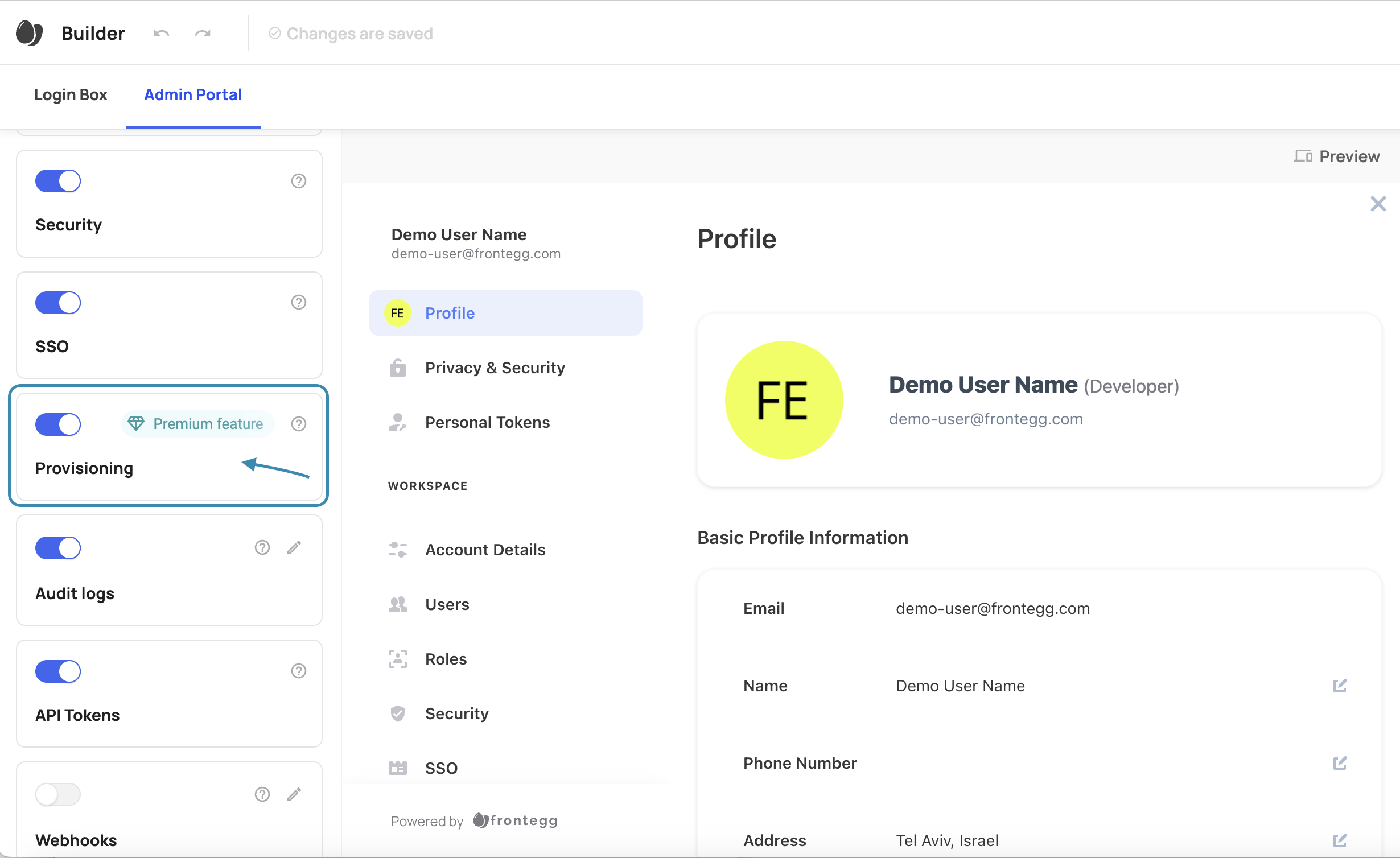The image size is (1400, 858).
Task: Click the undo arrow icon
Action: [162, 34]
